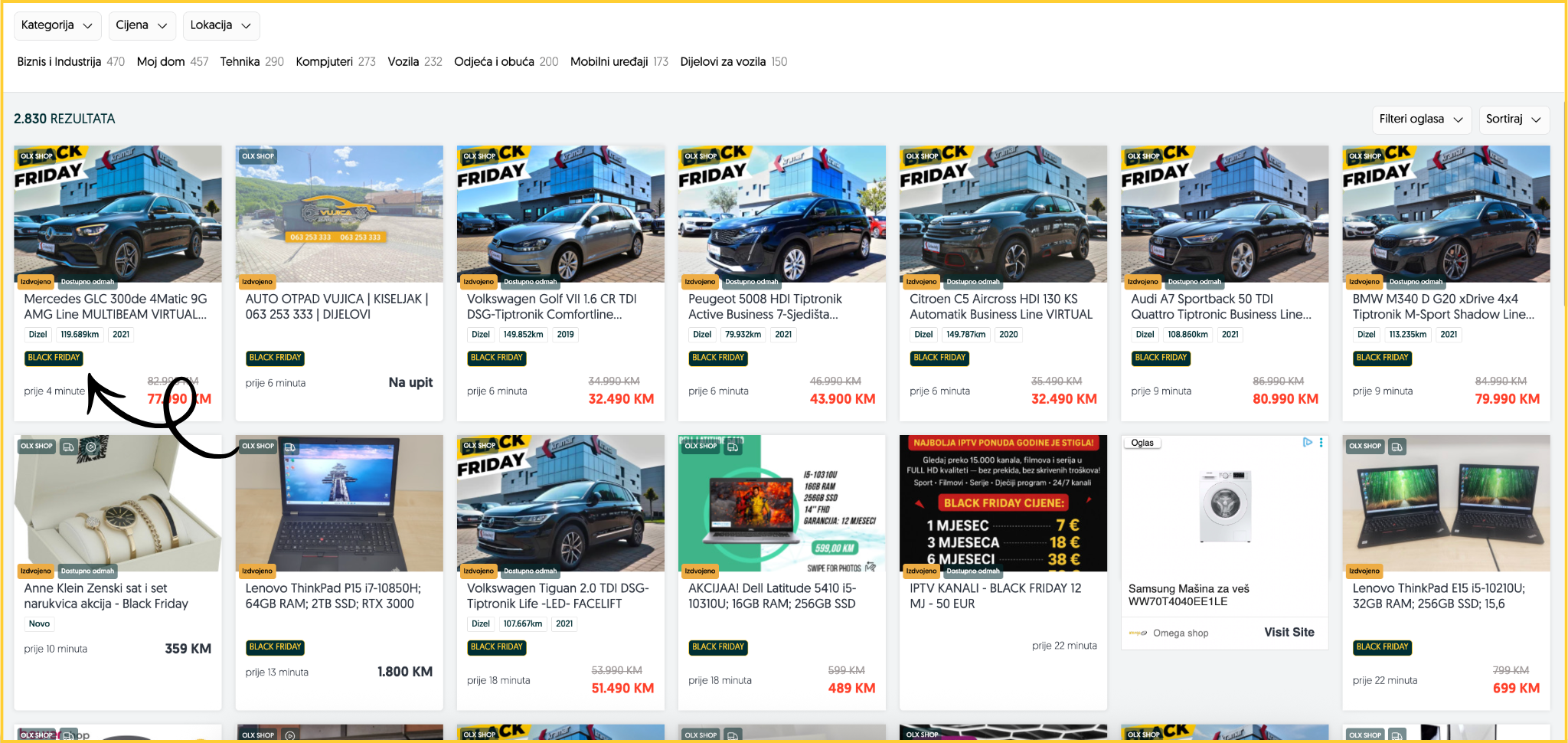1568x743 pixels.
Task: Click AdChoices icon on Samsung ad
Action: tap(1307, 443)
